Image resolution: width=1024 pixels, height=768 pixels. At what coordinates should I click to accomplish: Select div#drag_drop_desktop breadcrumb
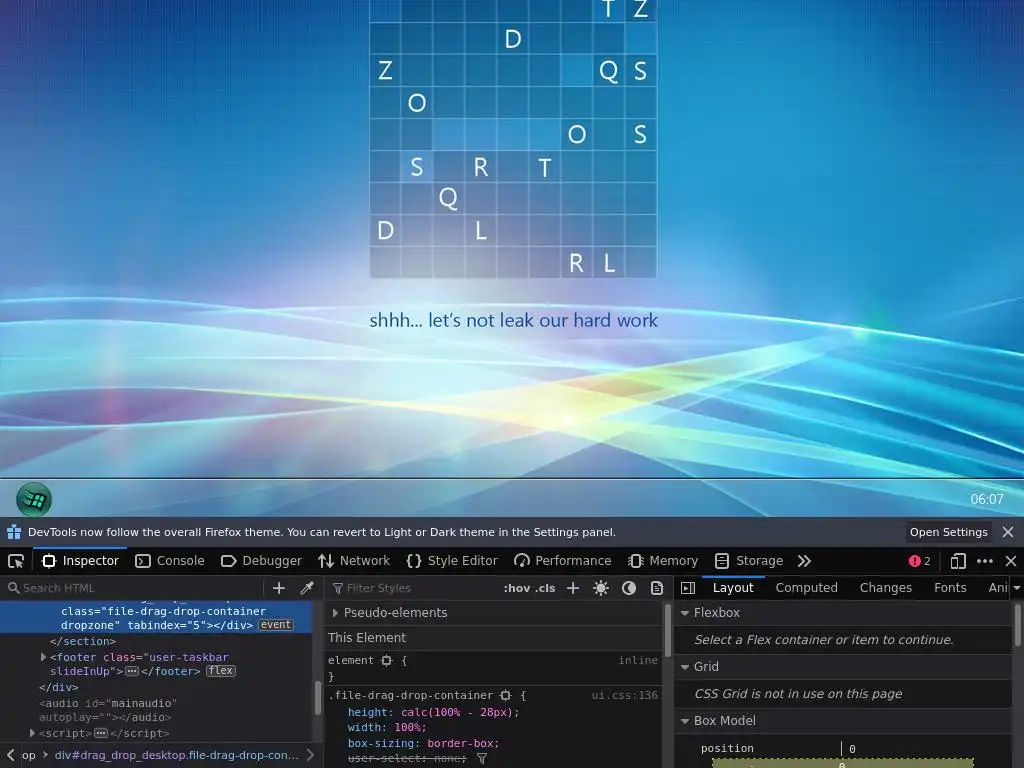176,755
